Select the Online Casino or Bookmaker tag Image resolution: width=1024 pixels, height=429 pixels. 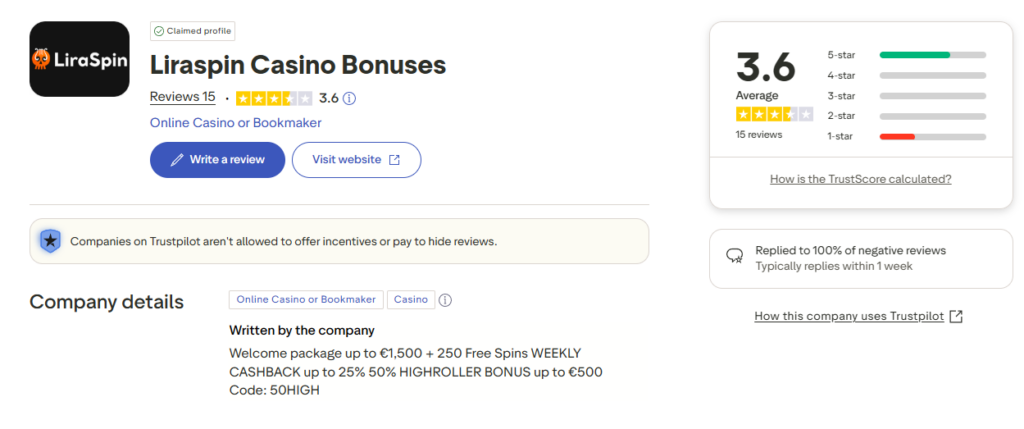coord(306,299)
